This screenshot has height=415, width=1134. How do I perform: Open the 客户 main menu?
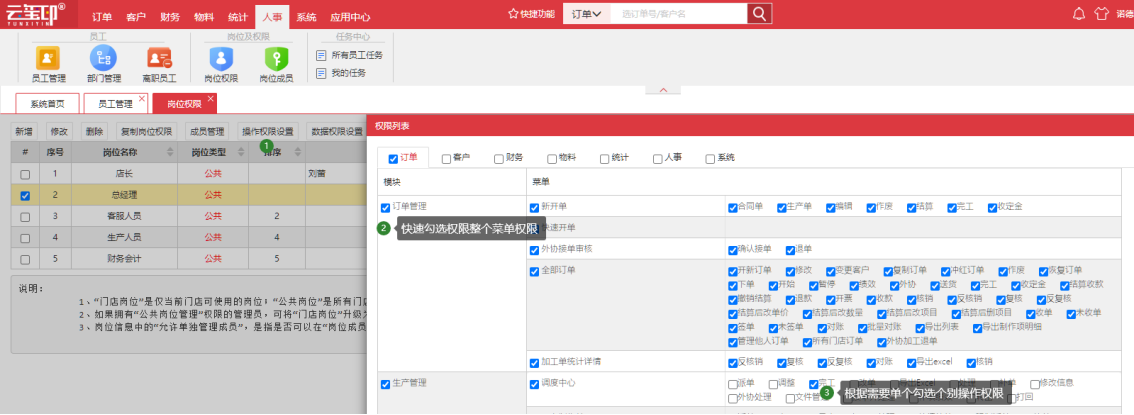point(135,17)
